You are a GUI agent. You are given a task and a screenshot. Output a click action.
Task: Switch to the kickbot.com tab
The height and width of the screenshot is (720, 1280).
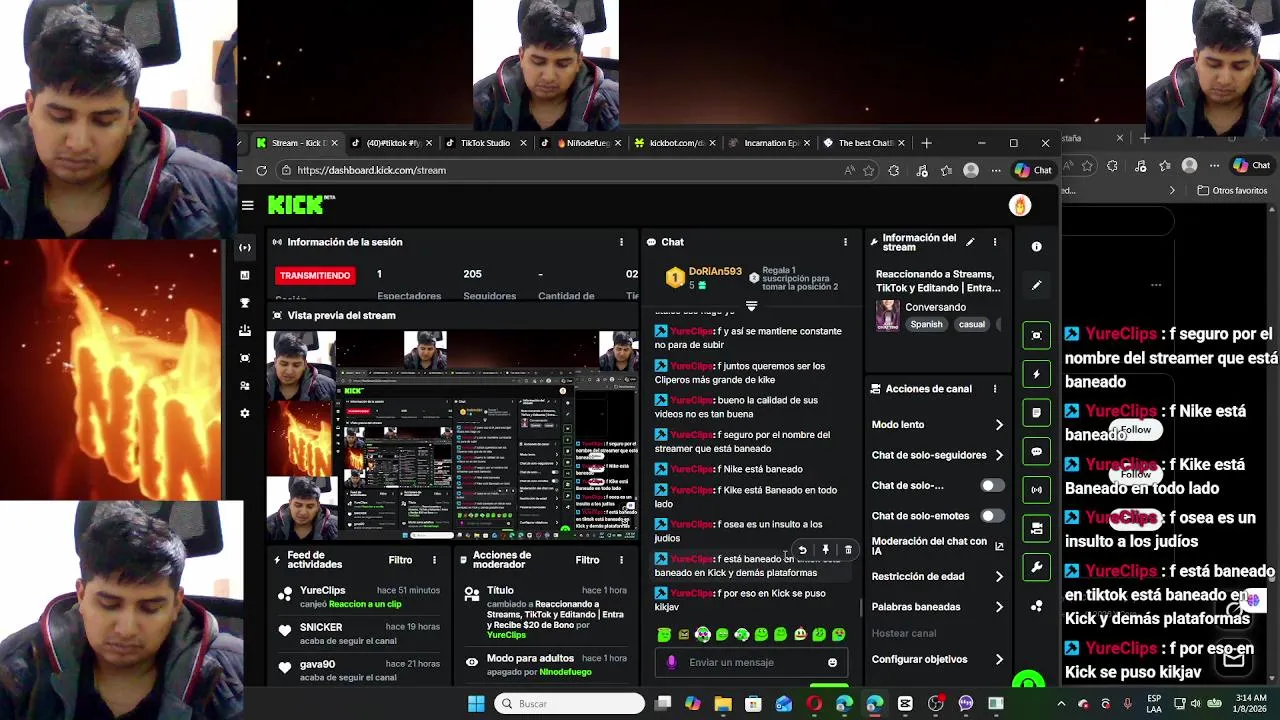click(676, 143)
